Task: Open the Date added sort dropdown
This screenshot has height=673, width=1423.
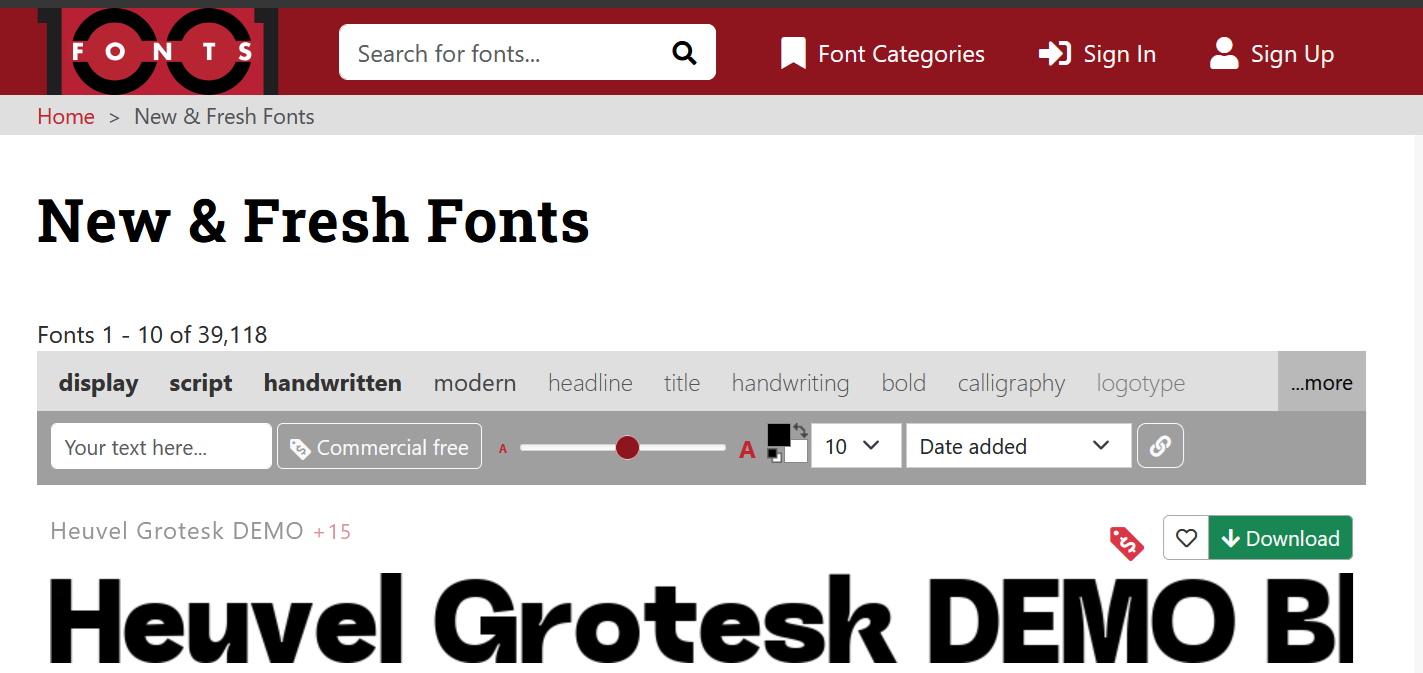Action: pos(1017,445)
